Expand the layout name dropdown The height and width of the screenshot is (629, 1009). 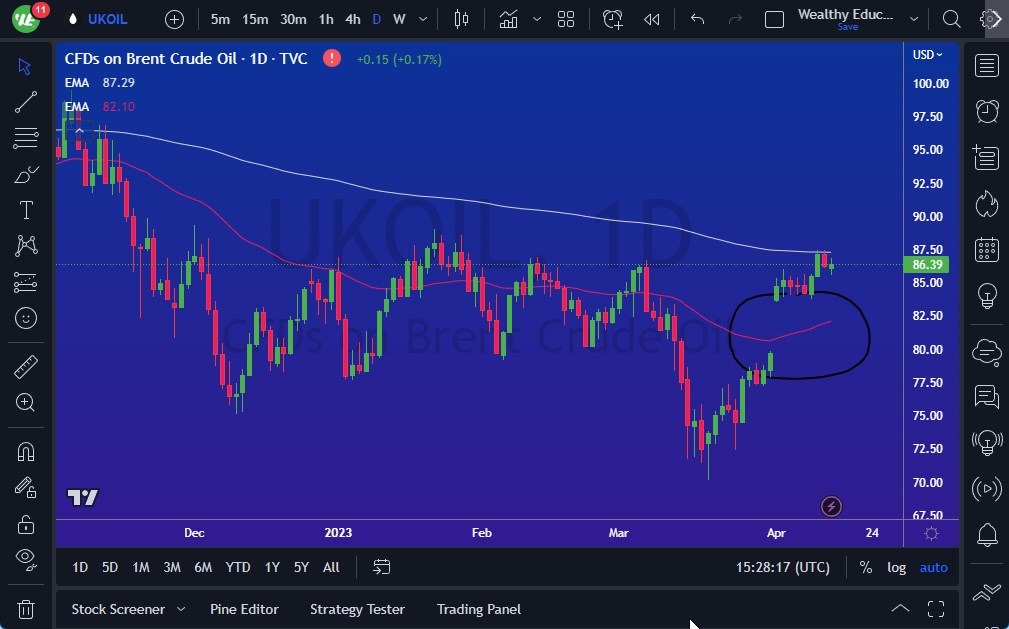click(914, 19)
